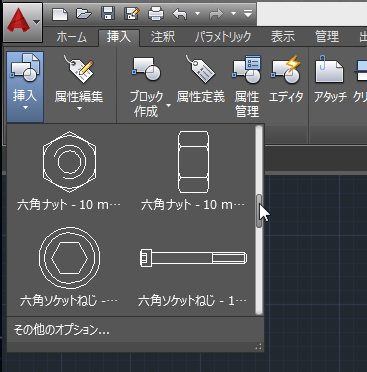Undo the last action
The height and width of the screenshot is (372, 367).
pos(180,14)
